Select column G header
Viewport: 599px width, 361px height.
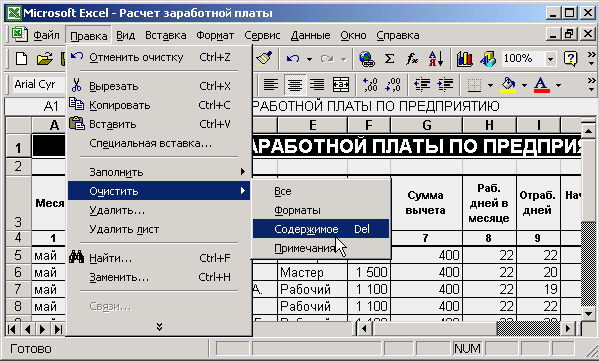tap(426, 125)
